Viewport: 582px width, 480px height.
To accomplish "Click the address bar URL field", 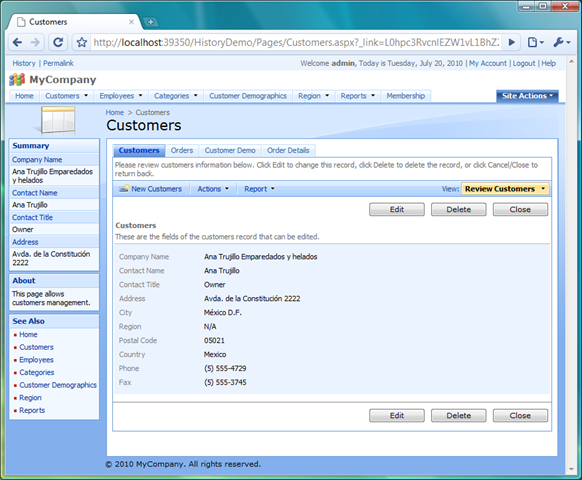I will tap(296, 42).
